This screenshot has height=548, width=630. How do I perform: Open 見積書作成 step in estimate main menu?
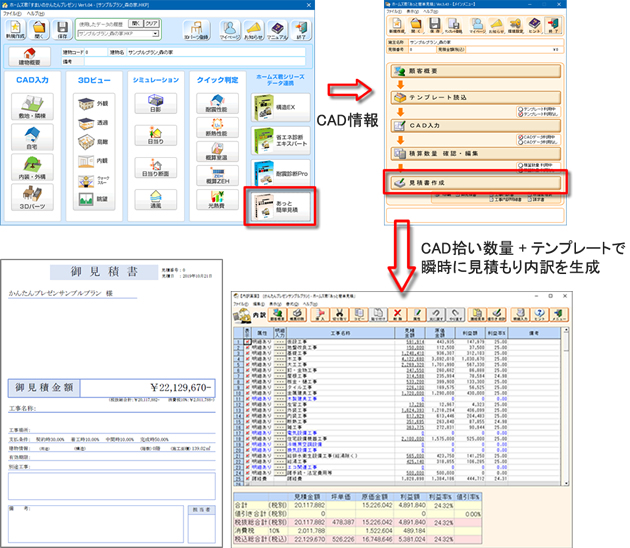(475, 183)
